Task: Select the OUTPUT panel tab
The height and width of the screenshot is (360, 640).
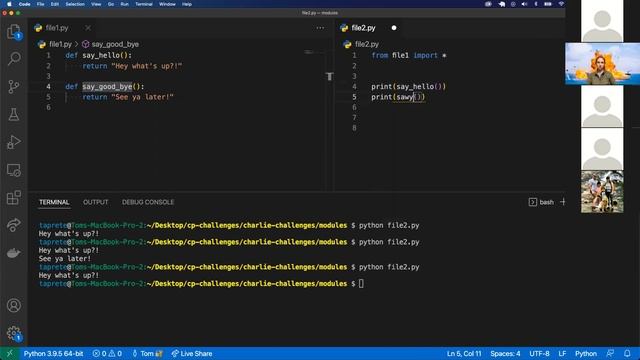Action: tap(96, 202)
